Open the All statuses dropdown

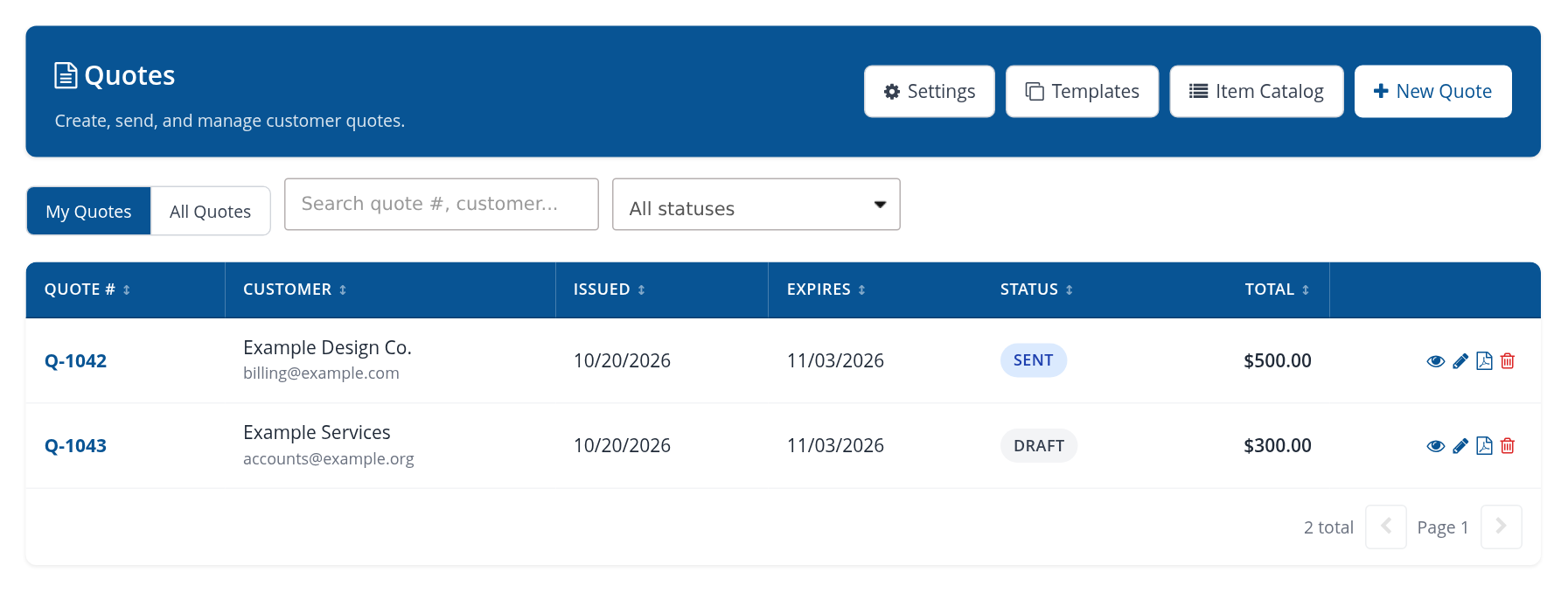coord(756,205)
